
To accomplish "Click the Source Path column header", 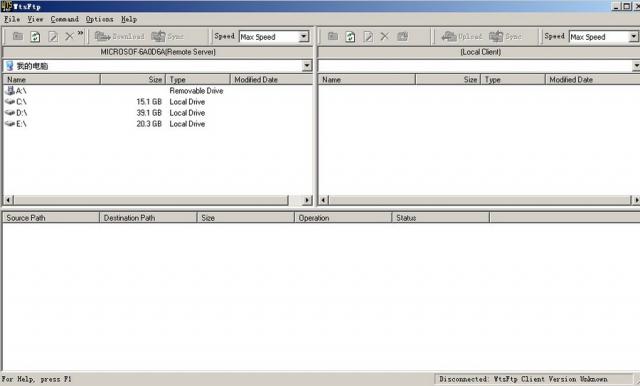I will click(x=51, y=218).
